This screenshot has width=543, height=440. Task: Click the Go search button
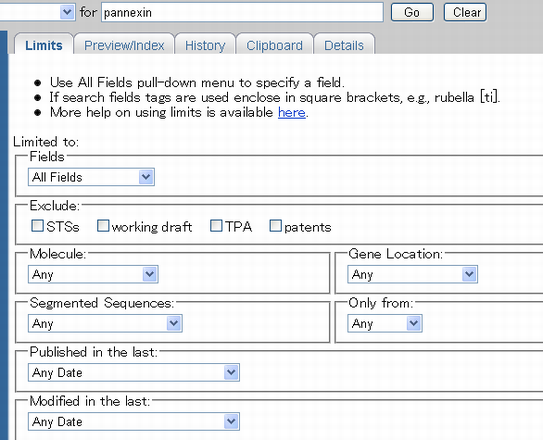(x=412, y=12)
